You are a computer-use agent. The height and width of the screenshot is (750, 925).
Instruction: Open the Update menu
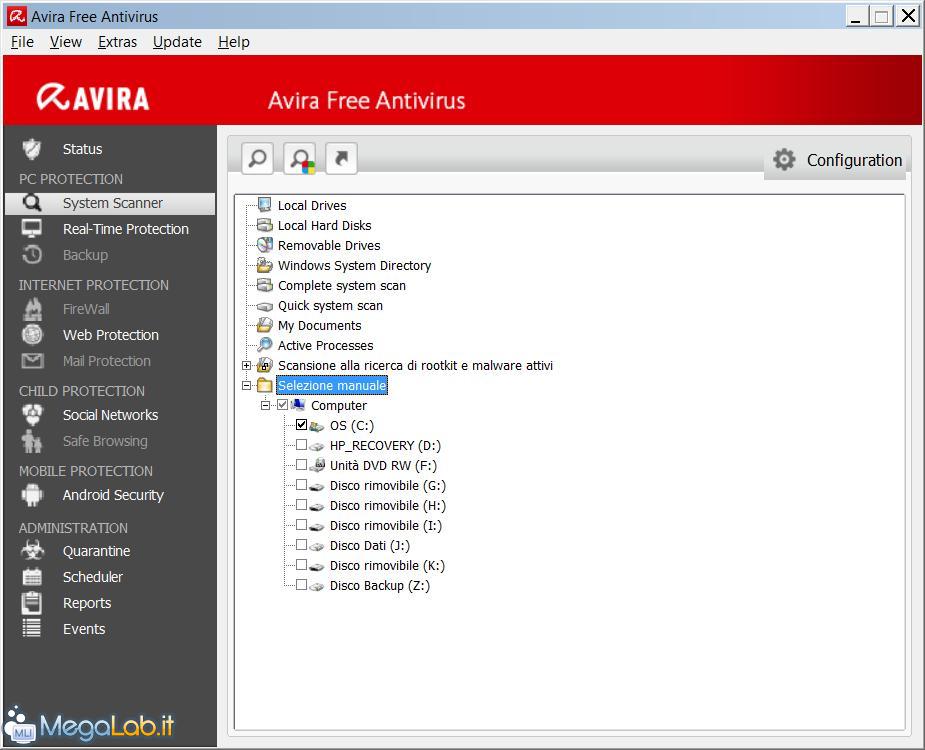point(177,42)
